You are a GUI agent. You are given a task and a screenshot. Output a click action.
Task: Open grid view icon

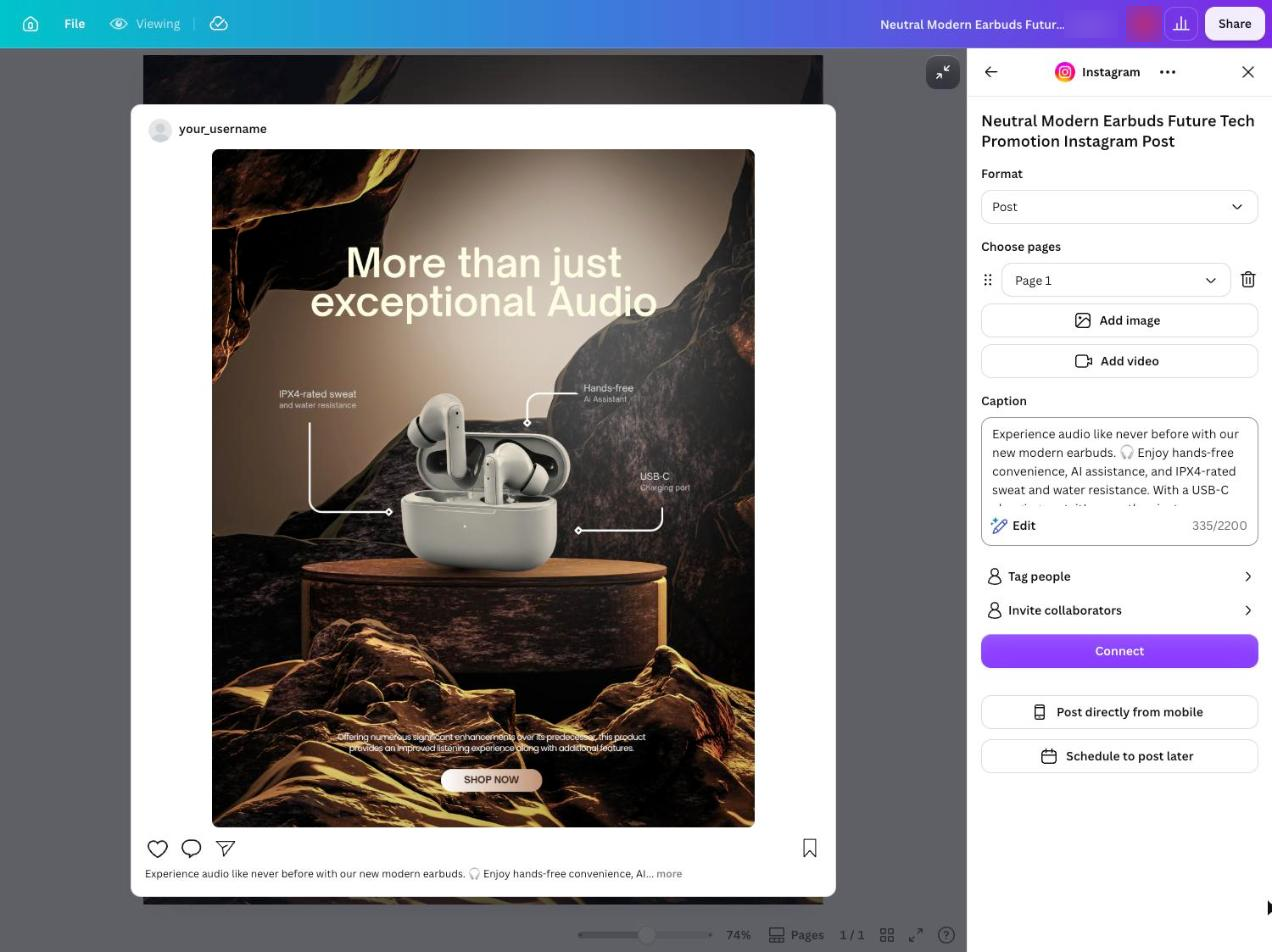pos(887,935)
